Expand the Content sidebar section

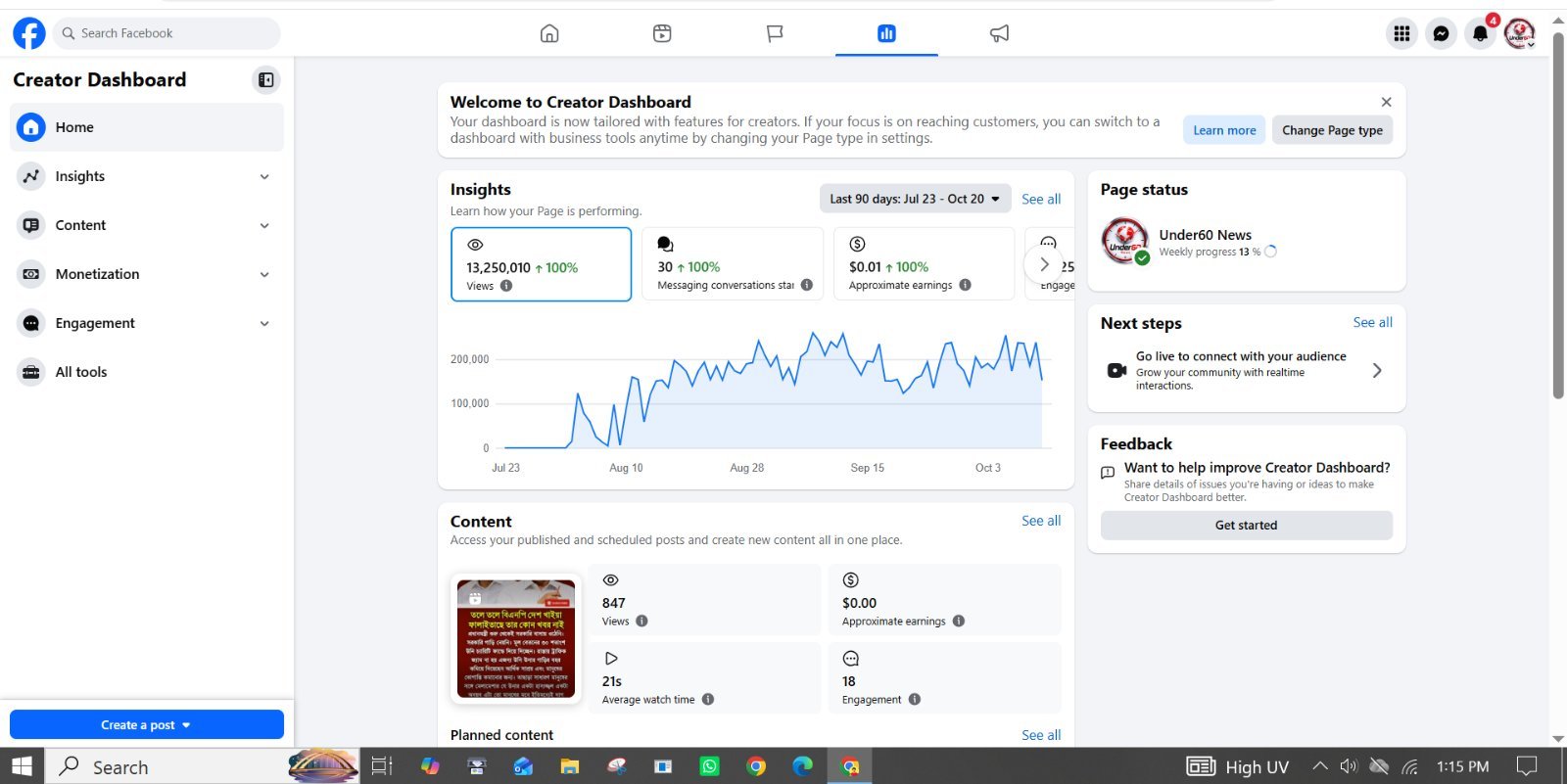coord(147,225)
